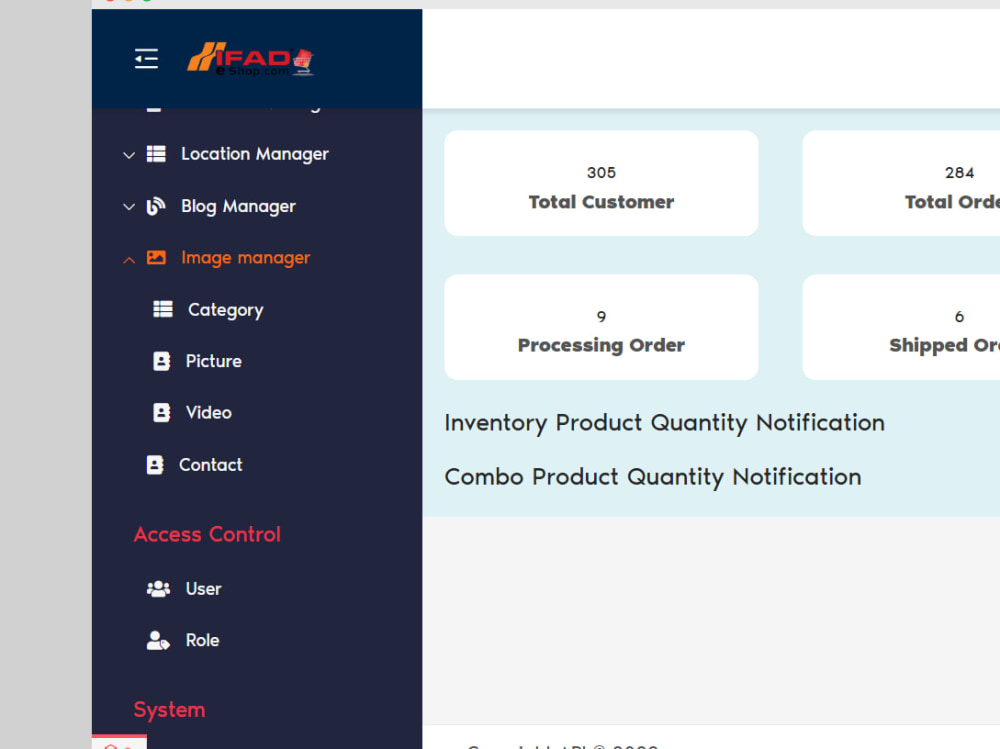Open Category under Image manager

(225, 310)
